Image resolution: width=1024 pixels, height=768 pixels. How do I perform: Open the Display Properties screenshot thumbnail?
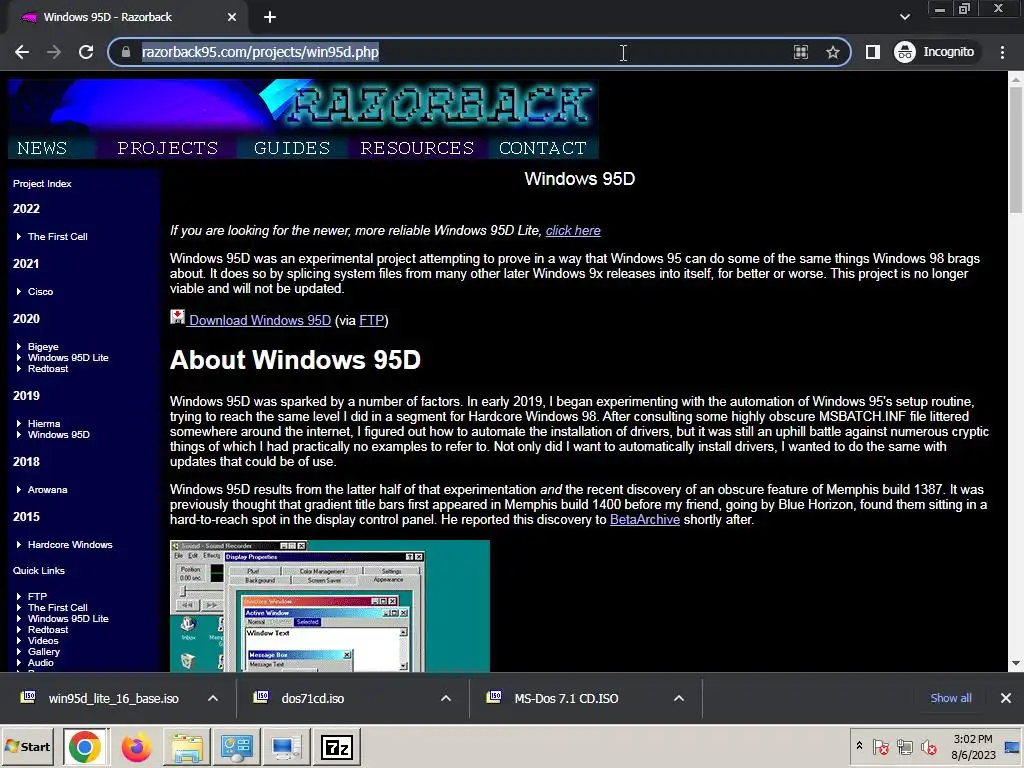[330, 606]
